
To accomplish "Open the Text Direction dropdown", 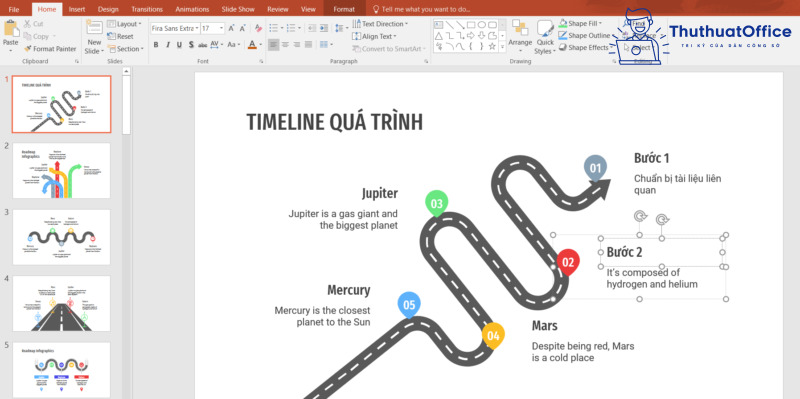I will click(381, 24).
